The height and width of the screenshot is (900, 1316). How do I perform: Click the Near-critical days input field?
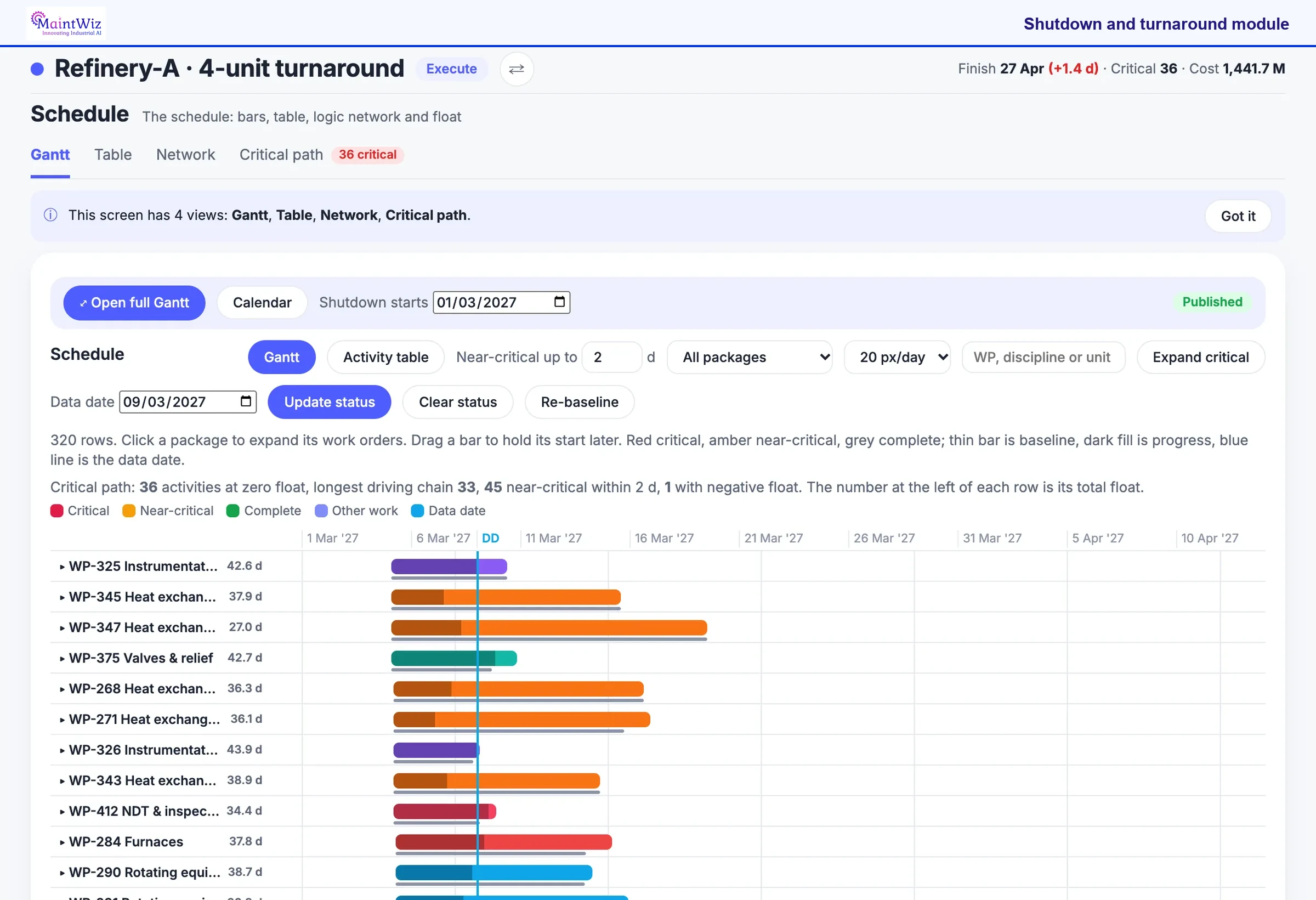pos(611,357)
